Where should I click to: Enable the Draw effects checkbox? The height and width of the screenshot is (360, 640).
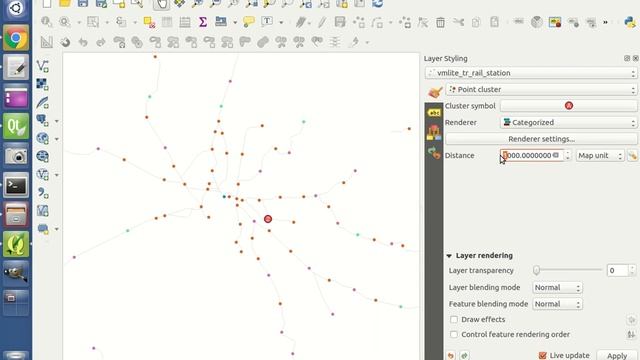coord(454,319)
